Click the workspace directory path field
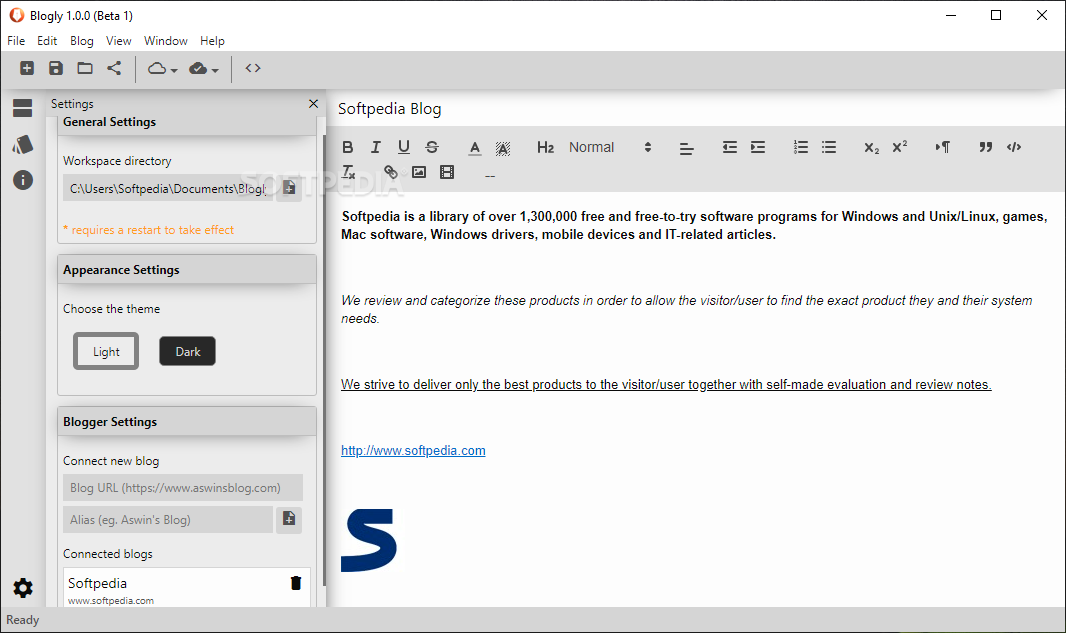Viewport: 1066px width, 633px height. (x=168, y=188)
